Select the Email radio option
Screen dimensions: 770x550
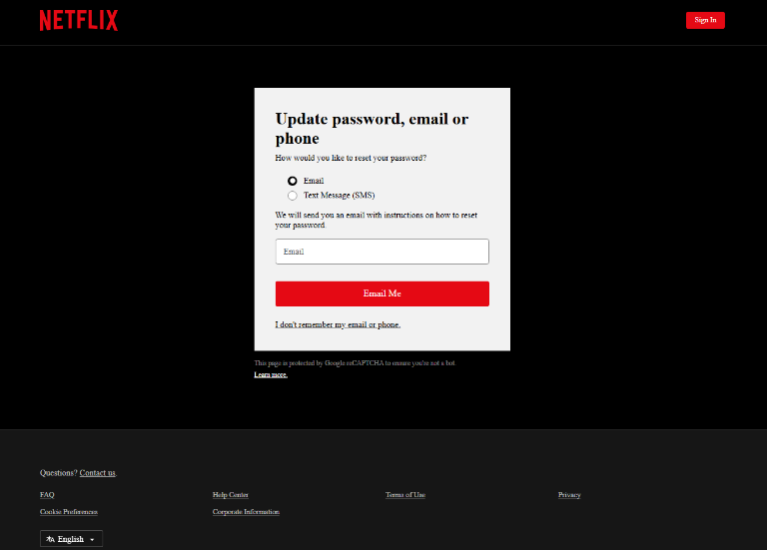(x=292, y=181)
